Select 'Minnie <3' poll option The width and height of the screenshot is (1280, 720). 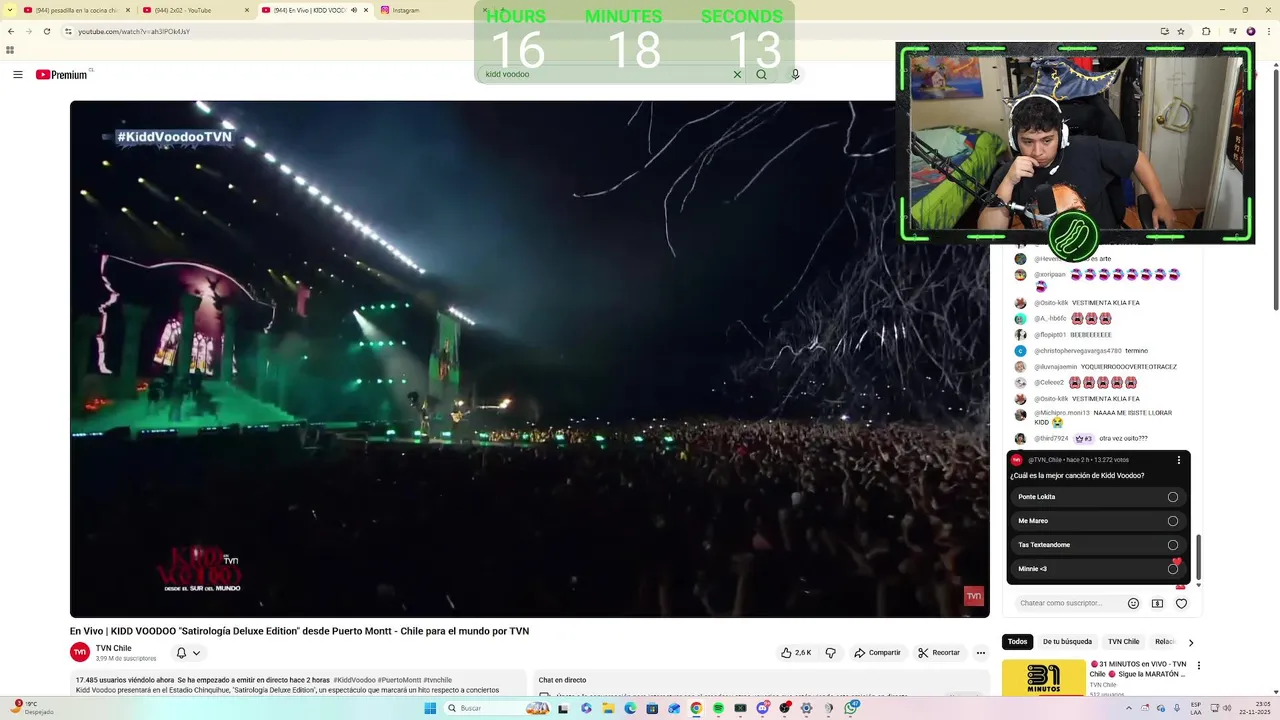(x=1098, y=569)
